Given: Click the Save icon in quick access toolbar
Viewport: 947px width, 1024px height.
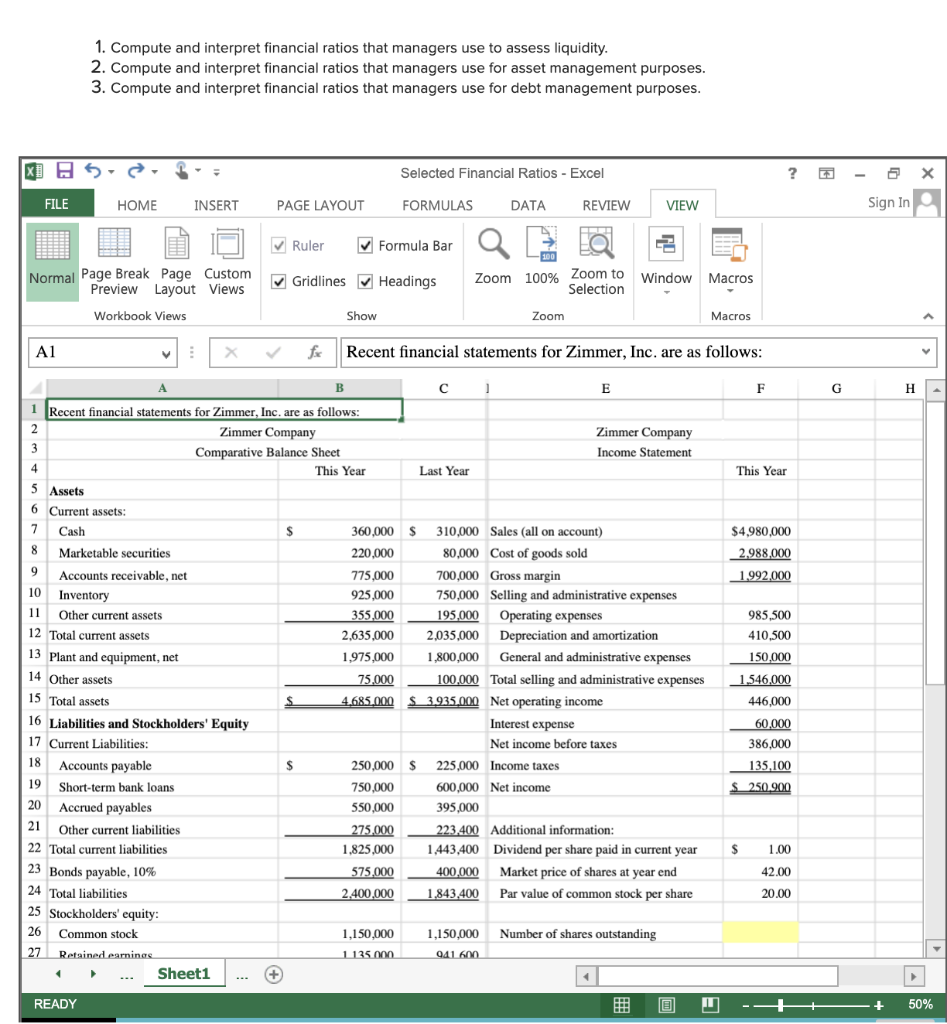Looking at the screenshot, I should pos(65,171).
